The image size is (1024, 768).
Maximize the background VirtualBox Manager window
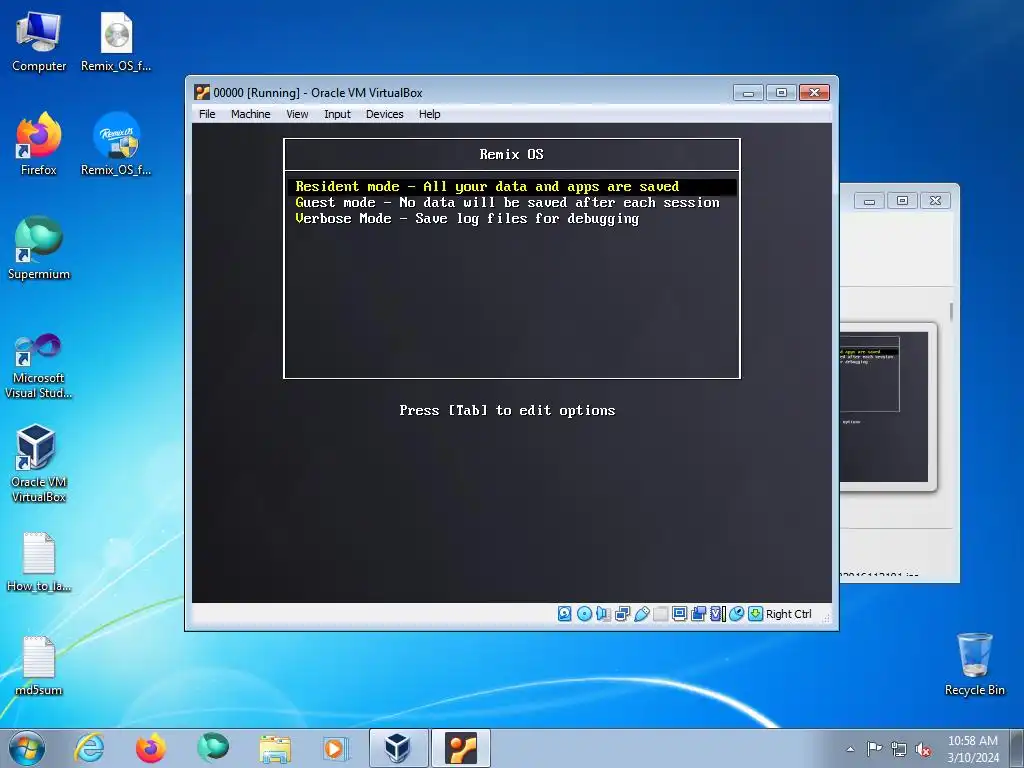903,200
